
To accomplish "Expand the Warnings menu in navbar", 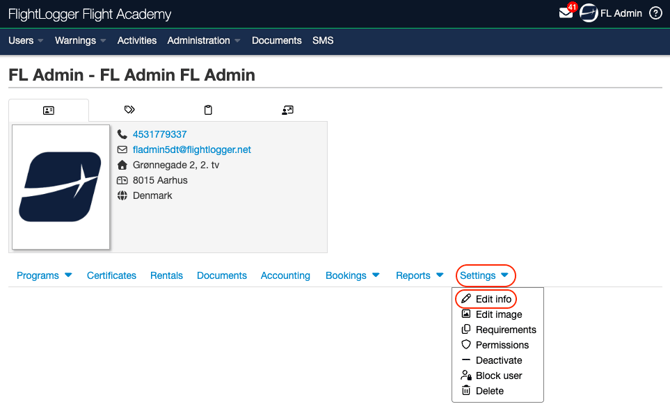I will tap(80, 41).
